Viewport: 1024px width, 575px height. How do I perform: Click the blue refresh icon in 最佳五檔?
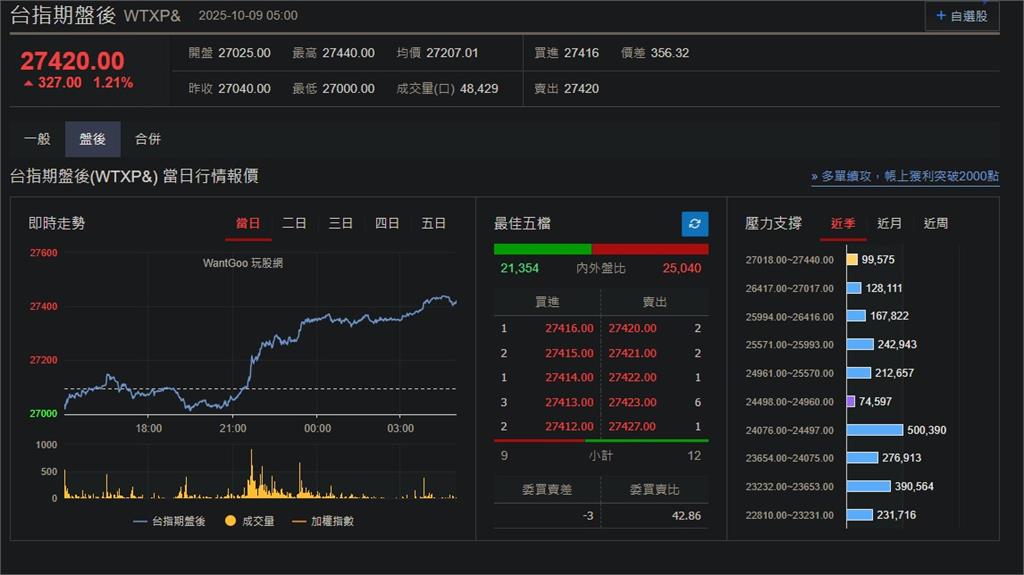694,224
